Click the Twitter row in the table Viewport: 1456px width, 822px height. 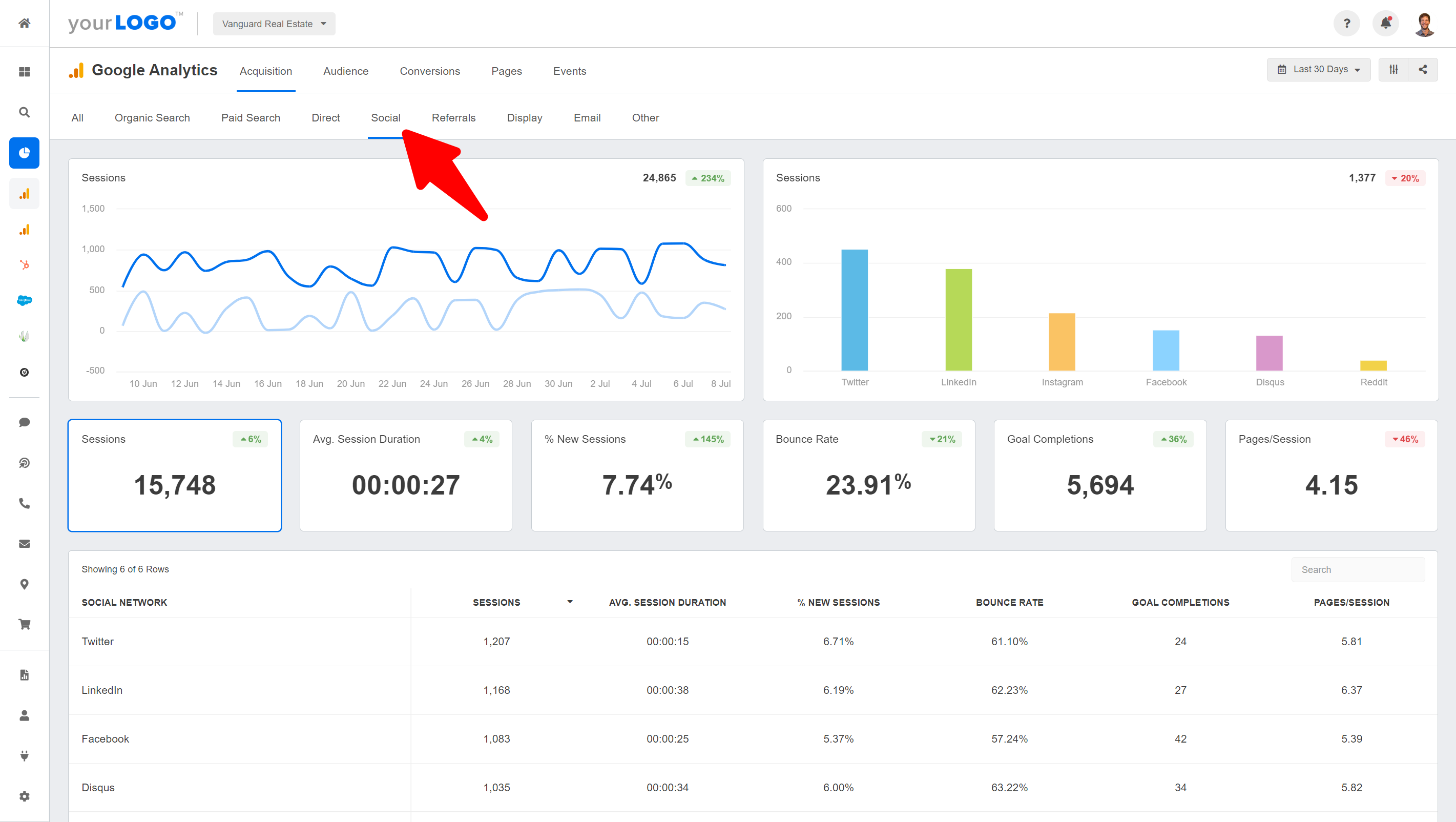tap(753, 642)
